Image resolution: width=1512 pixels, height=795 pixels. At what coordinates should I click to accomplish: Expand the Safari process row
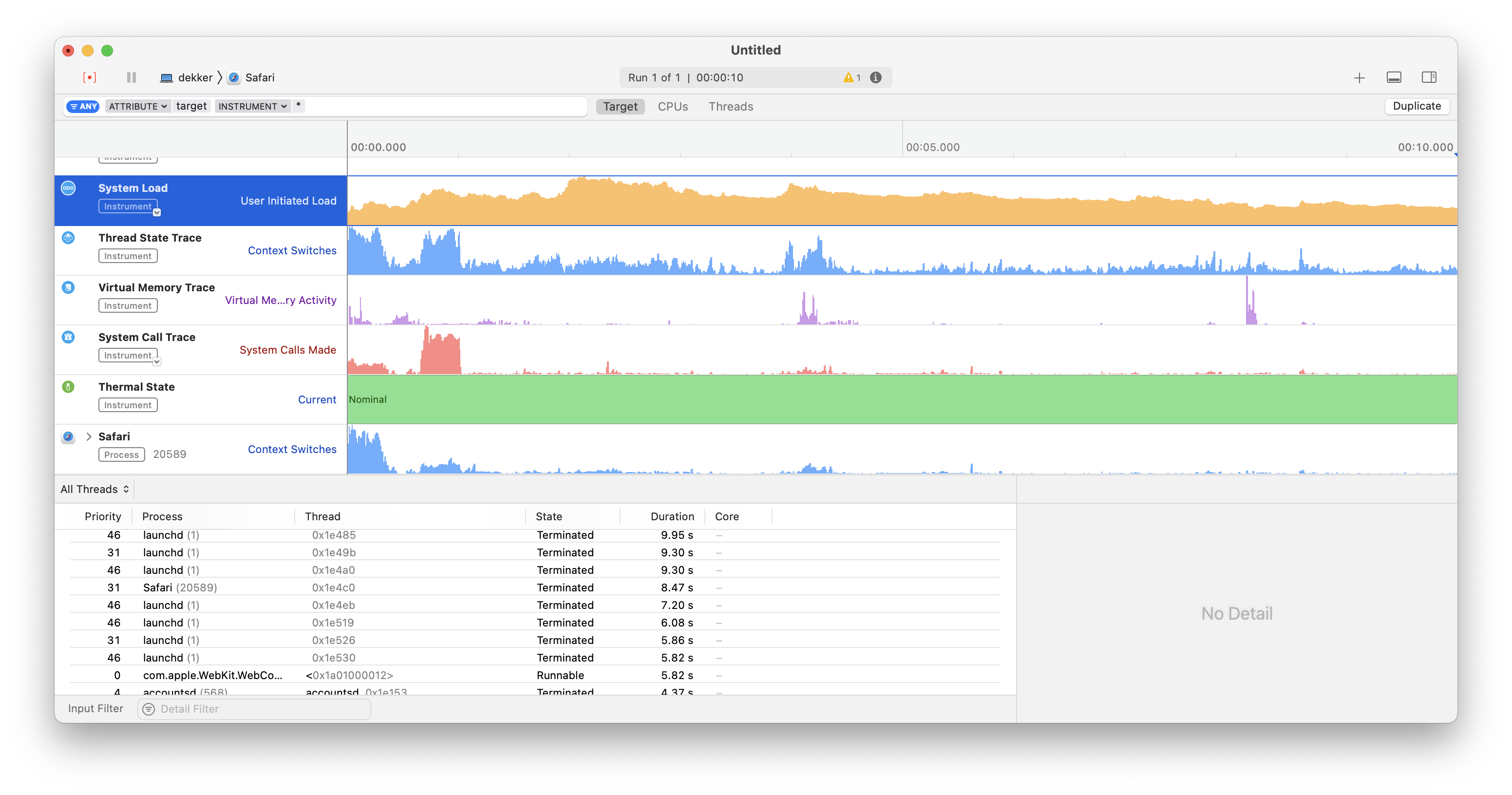tap(89, 436)
